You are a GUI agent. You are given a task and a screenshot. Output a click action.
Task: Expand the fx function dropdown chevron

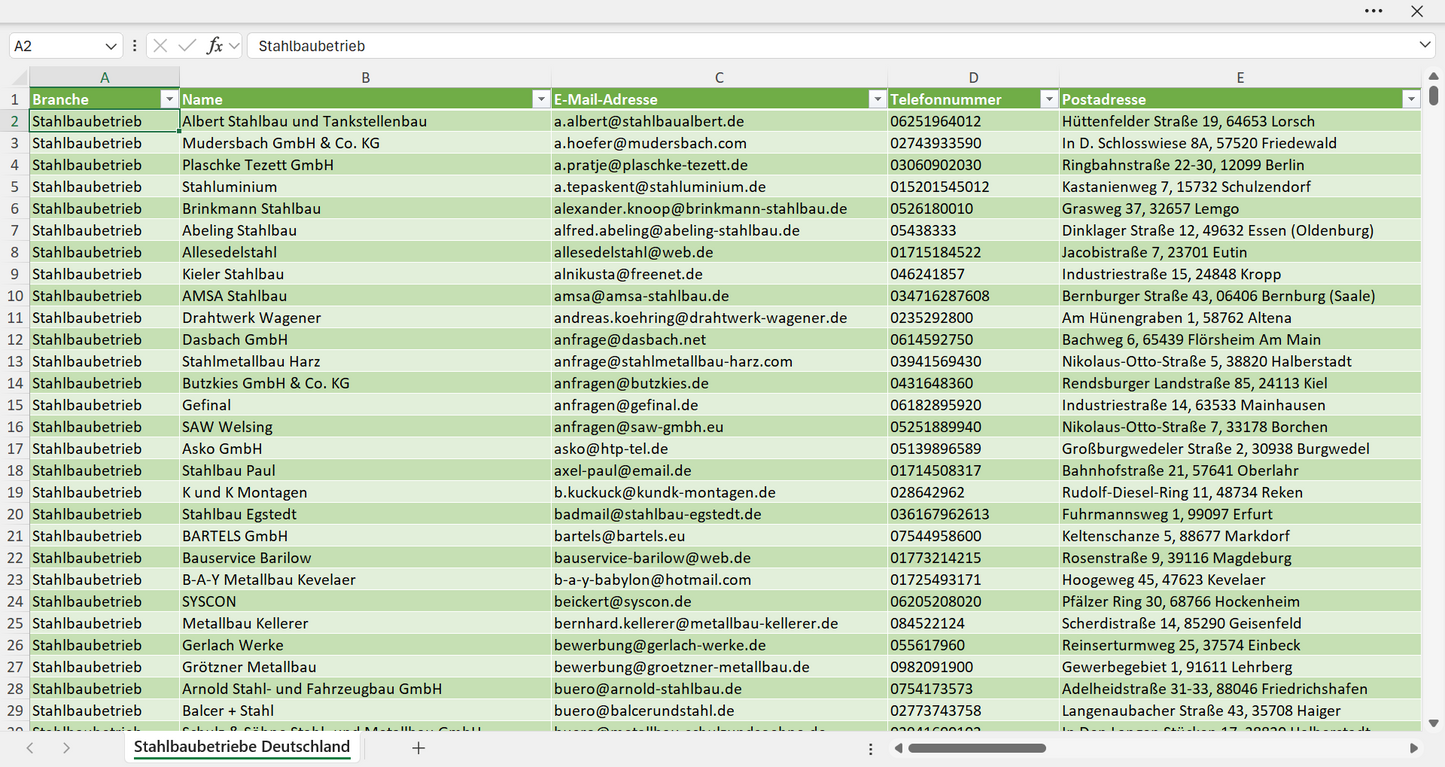click(x=234, y=46)
